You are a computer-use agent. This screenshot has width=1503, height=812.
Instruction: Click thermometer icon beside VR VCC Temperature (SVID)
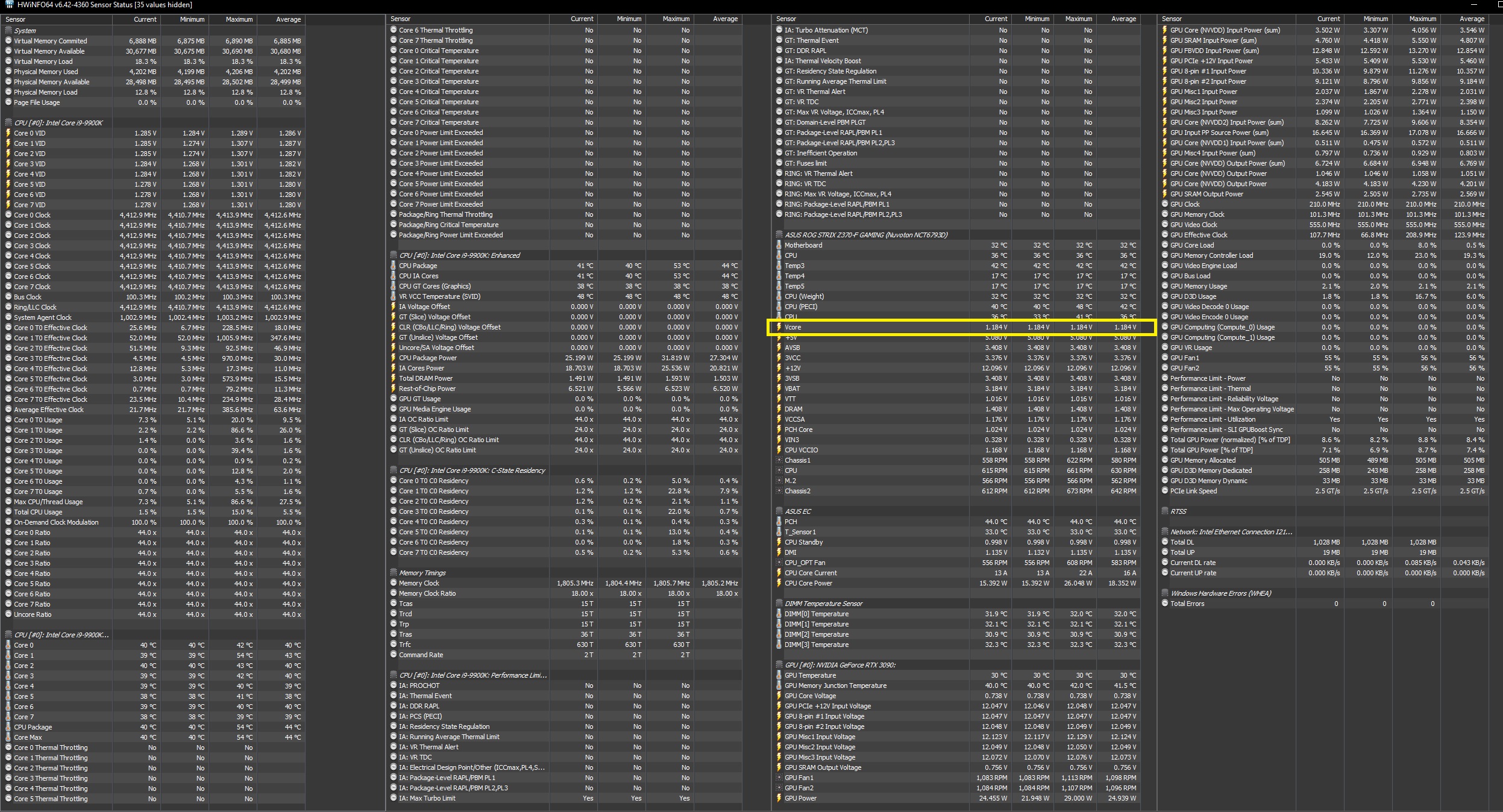(393, 296)
